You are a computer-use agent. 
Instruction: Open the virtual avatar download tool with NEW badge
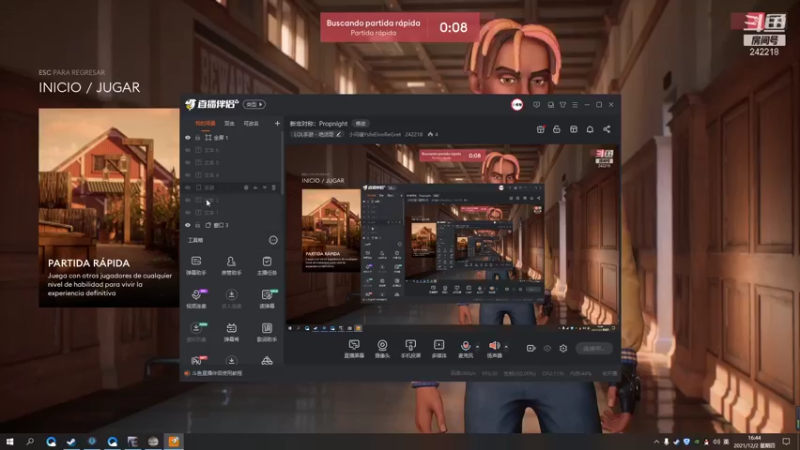tap(196, 332)
